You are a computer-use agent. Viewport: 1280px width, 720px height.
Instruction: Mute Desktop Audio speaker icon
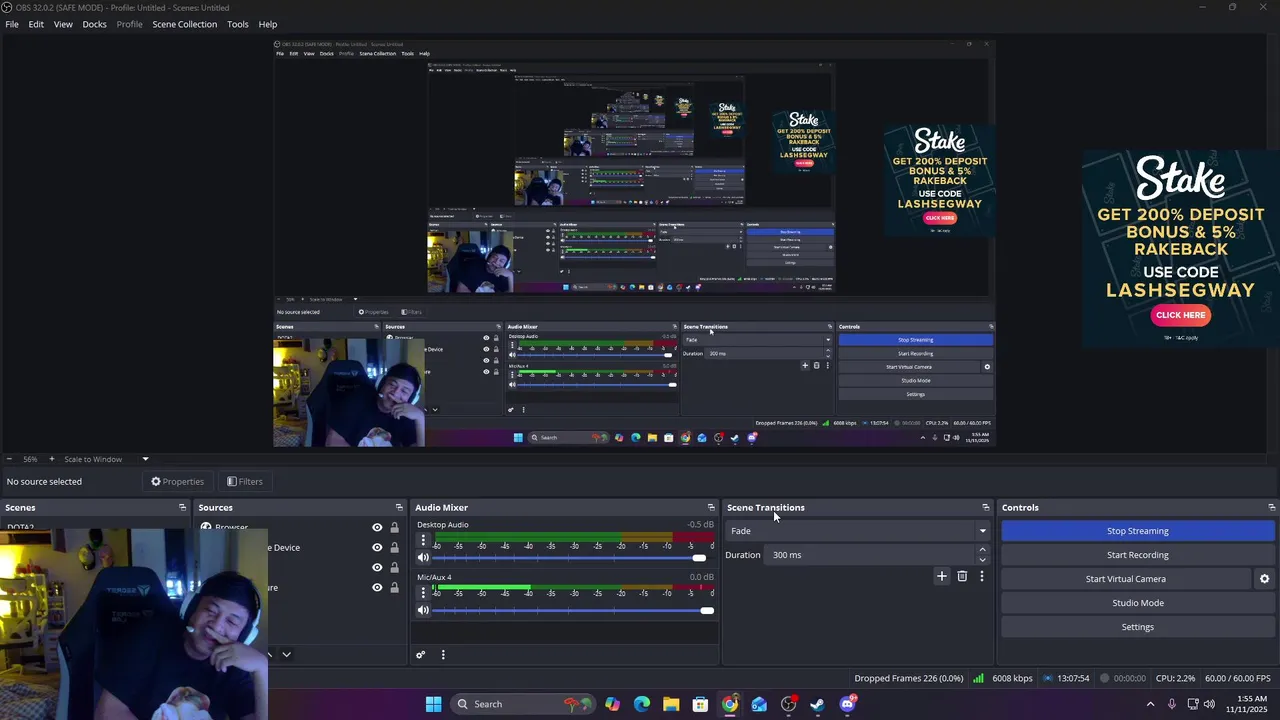click(423, 558)
